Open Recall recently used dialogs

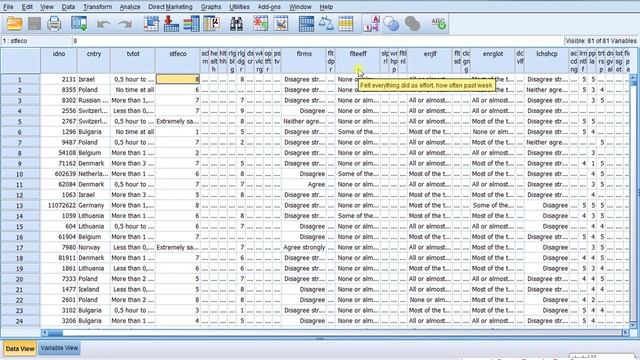pos(79,23)
